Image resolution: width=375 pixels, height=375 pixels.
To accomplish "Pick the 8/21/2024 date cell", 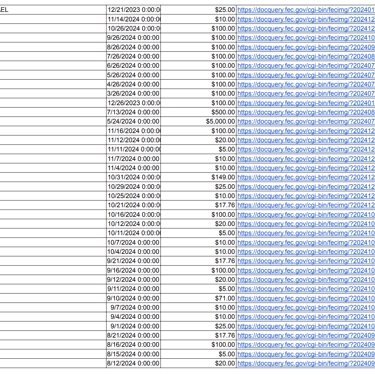I will [x=133, y=336].
